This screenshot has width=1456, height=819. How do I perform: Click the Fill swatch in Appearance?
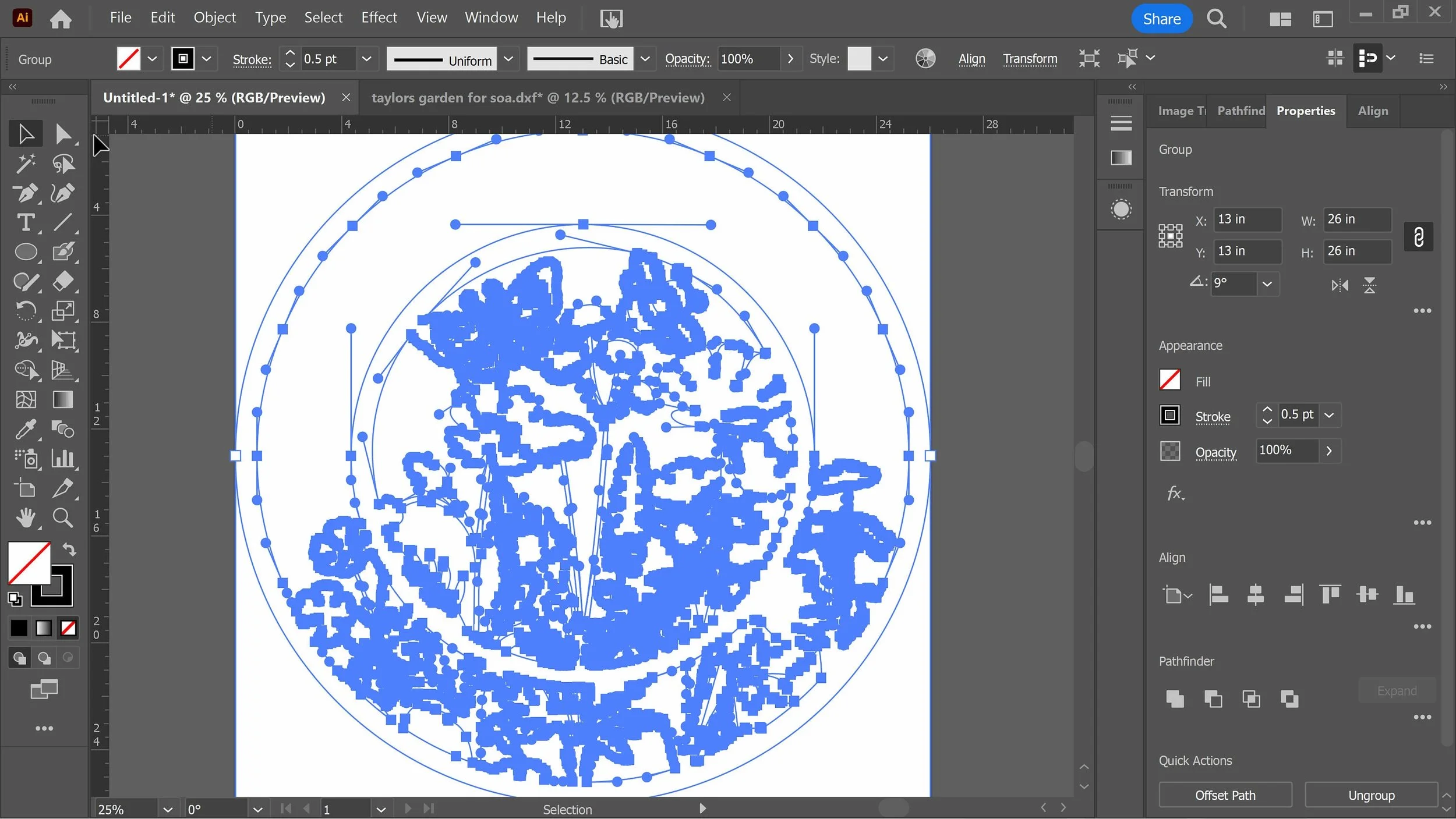pyautogui.click(x=1169, y=380)
